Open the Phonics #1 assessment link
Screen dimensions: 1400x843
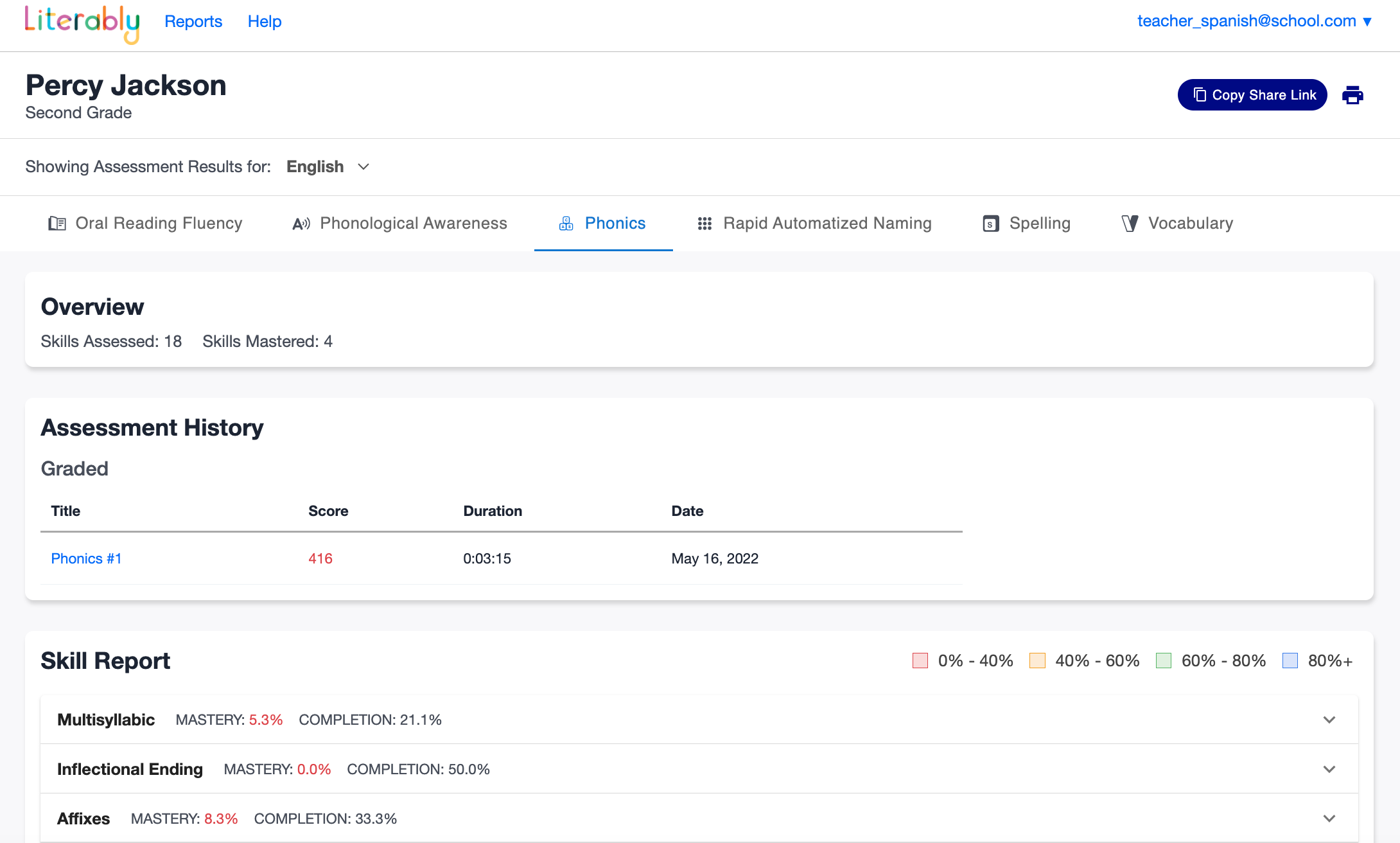(86, 559)
